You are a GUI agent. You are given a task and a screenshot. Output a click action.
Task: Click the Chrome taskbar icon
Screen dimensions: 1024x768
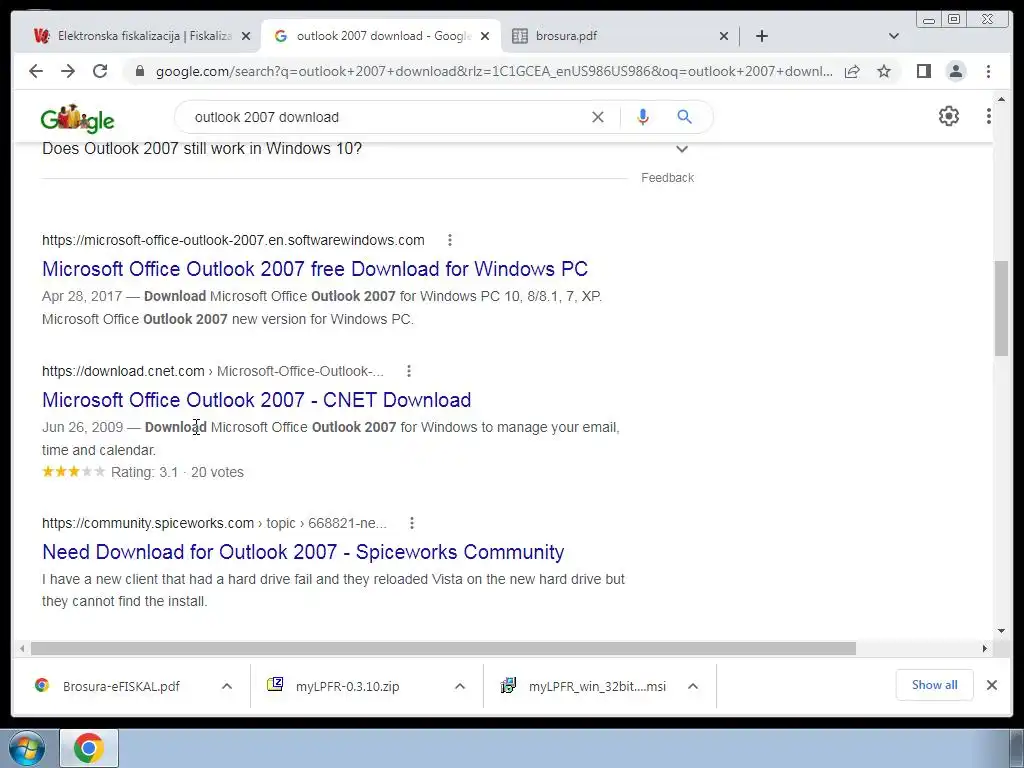click(89, 748)
